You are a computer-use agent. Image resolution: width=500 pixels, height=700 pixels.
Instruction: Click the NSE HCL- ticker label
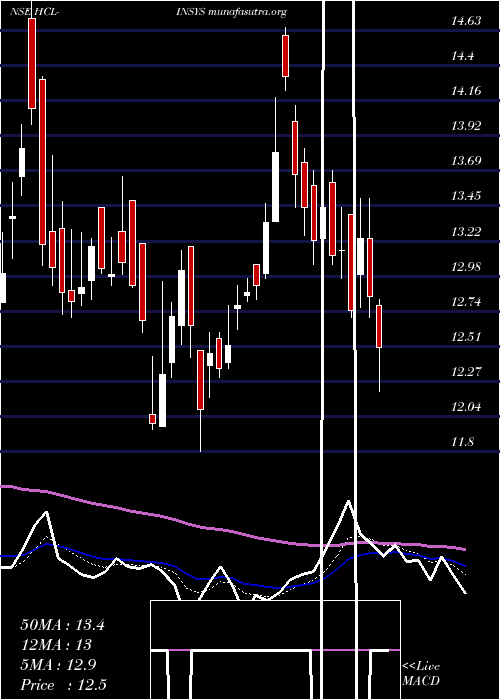35,12
